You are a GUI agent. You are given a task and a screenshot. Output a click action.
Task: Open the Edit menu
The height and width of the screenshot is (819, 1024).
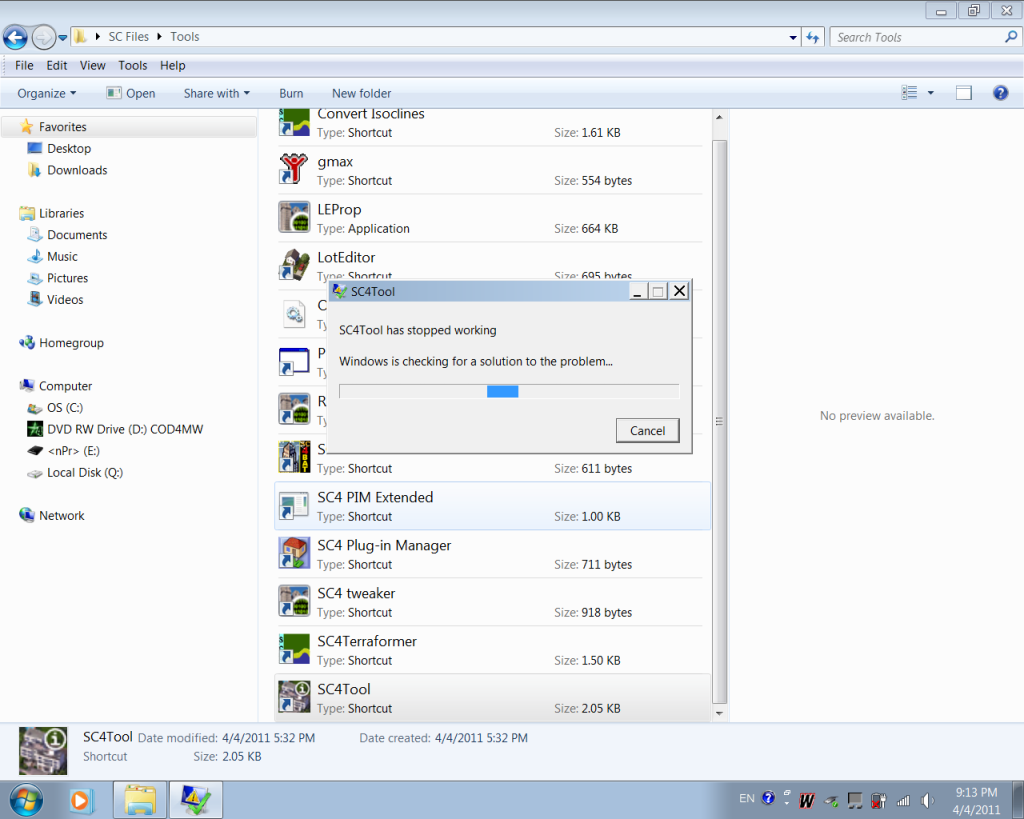tap(57, 65)
